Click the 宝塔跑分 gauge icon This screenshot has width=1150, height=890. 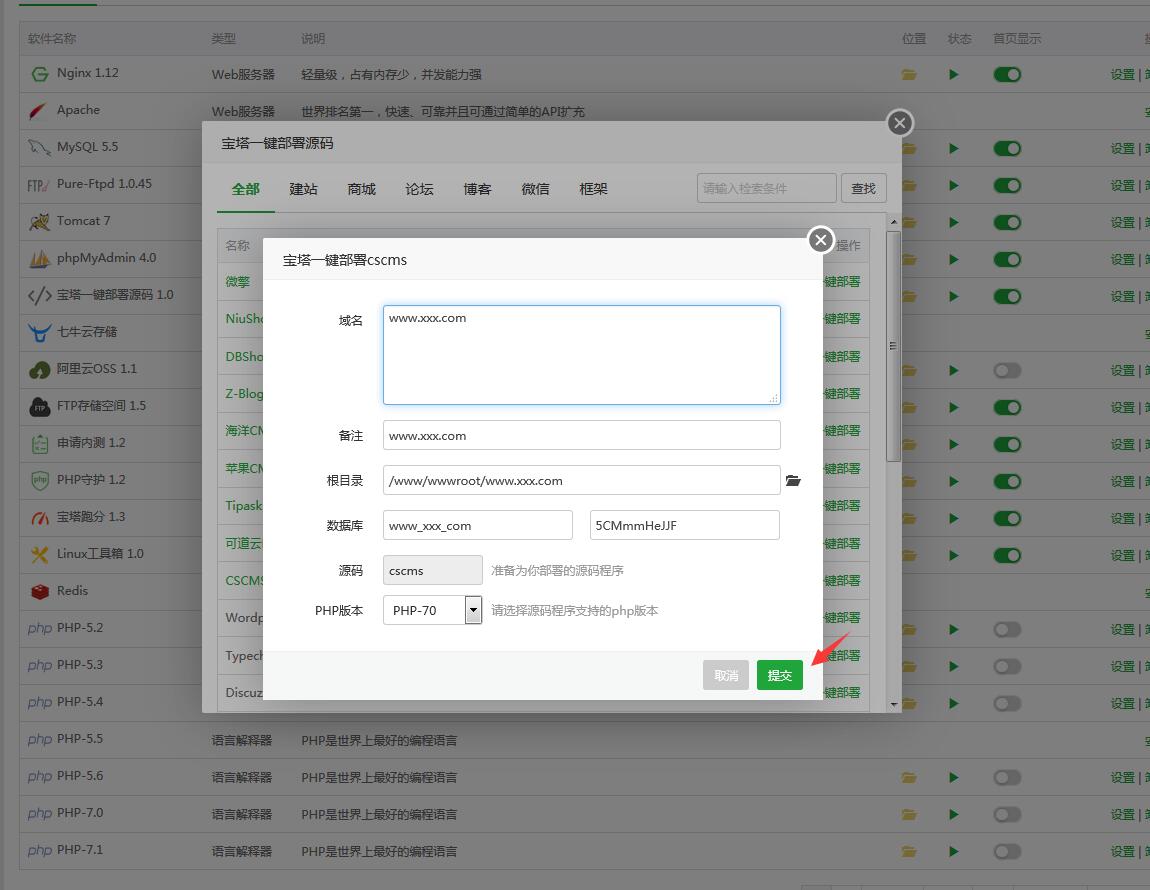pos(40,518)
